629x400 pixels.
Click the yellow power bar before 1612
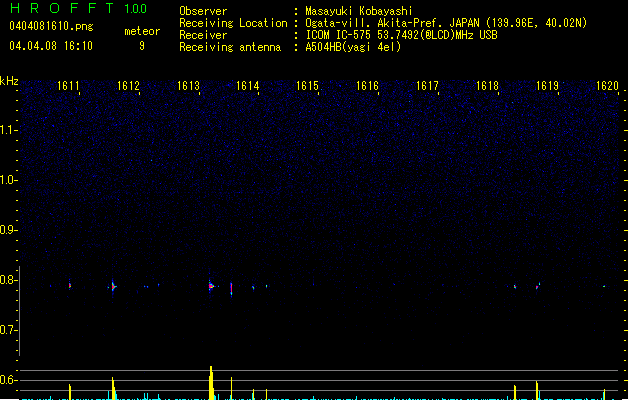point(113,388)
